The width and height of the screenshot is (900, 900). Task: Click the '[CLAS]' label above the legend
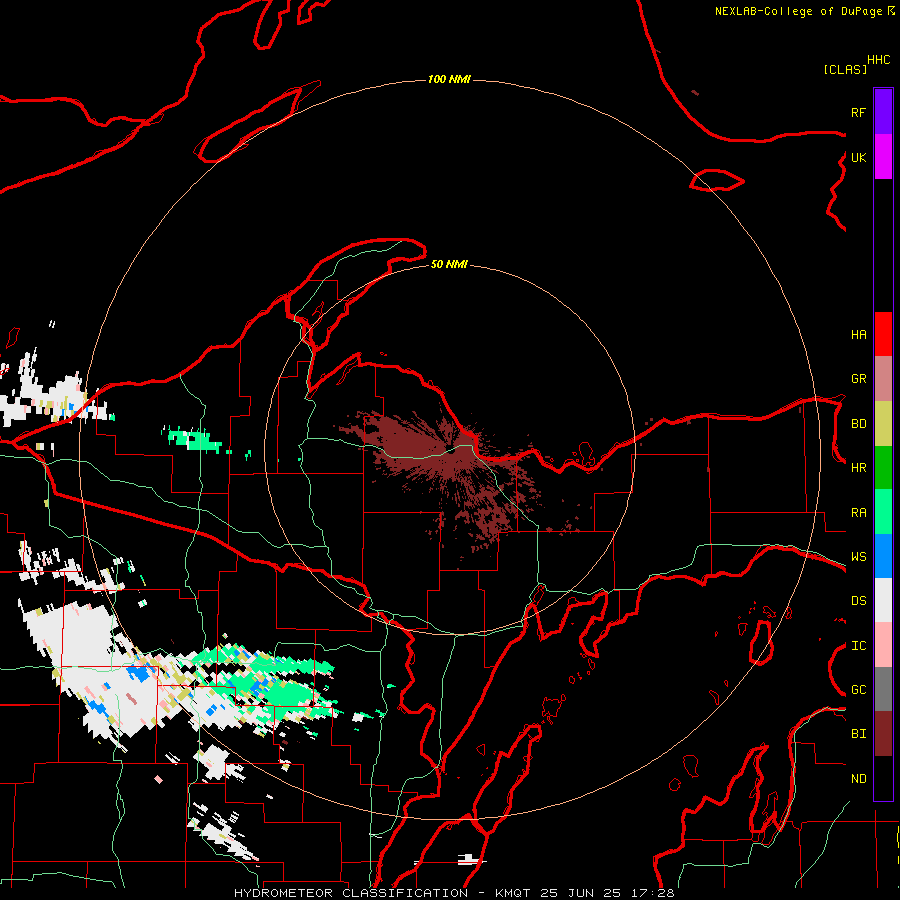tap(845, 69)
